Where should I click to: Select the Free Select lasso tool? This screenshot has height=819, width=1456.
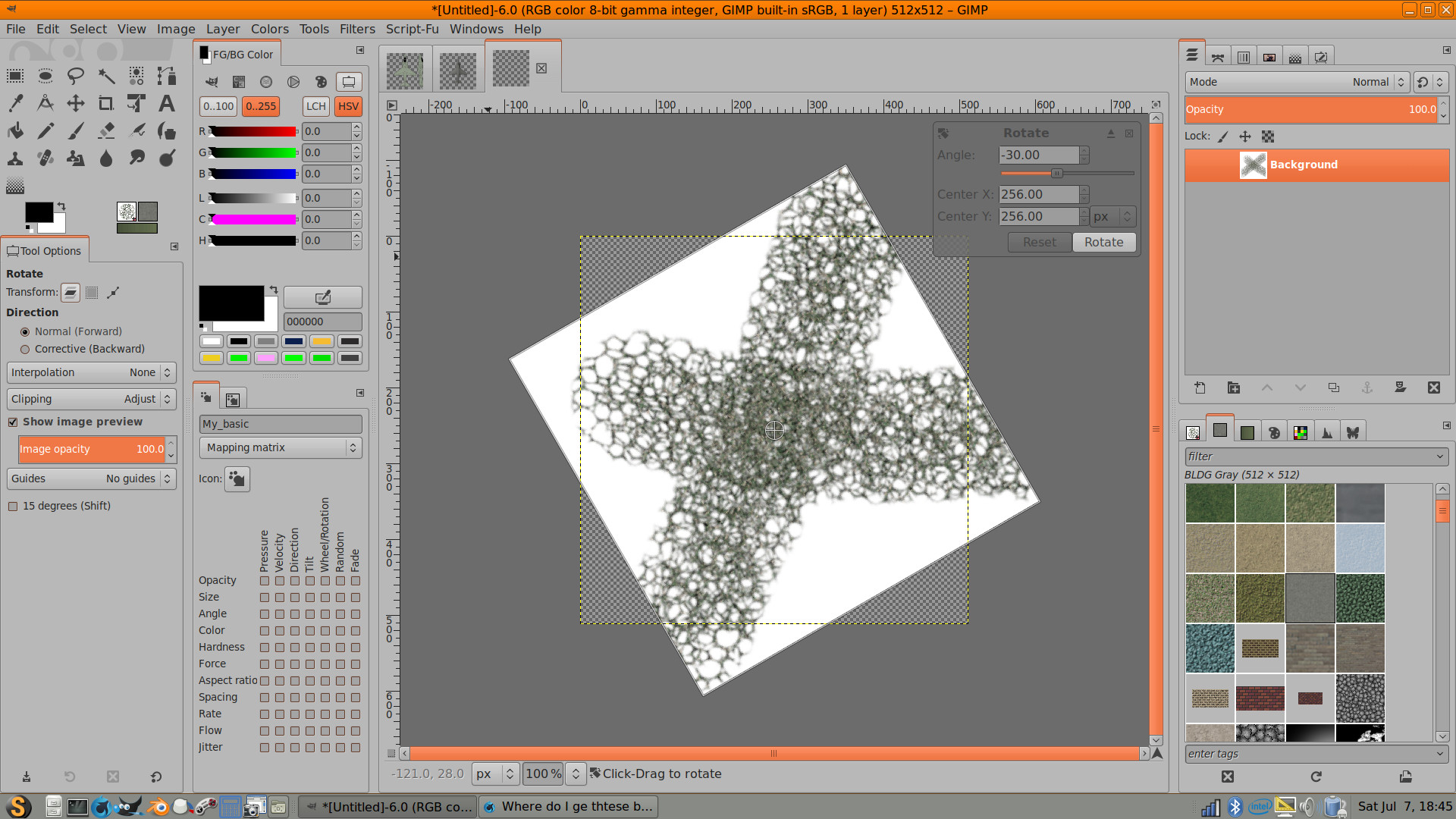click(x=75, y=76)
